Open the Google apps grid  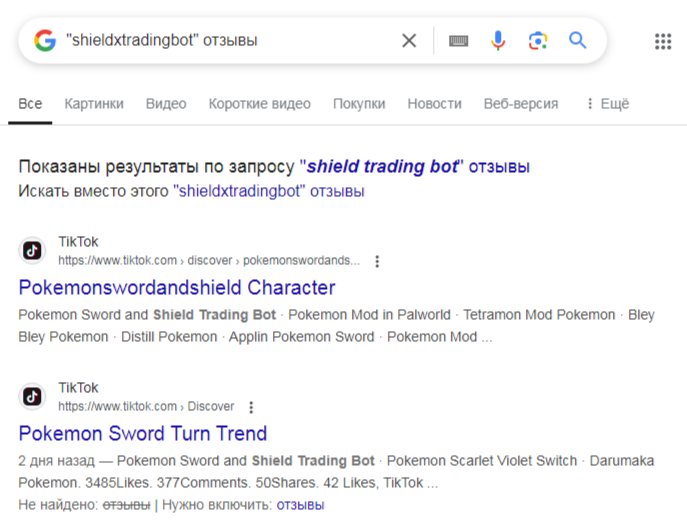pyautogui.click(x=662, y=41)
